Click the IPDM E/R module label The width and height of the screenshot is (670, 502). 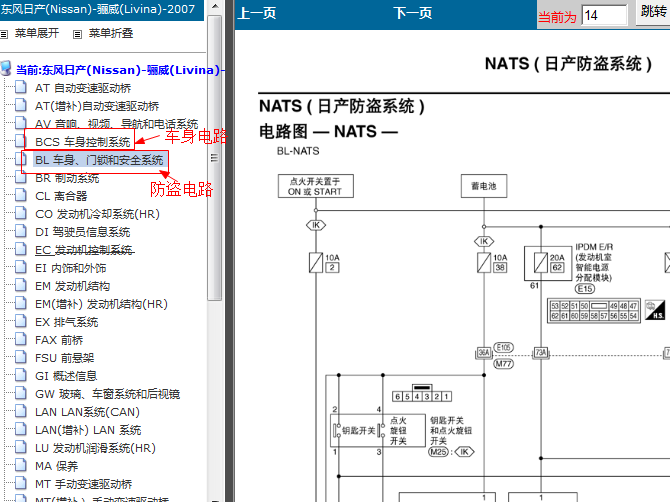tap(594, 262)
